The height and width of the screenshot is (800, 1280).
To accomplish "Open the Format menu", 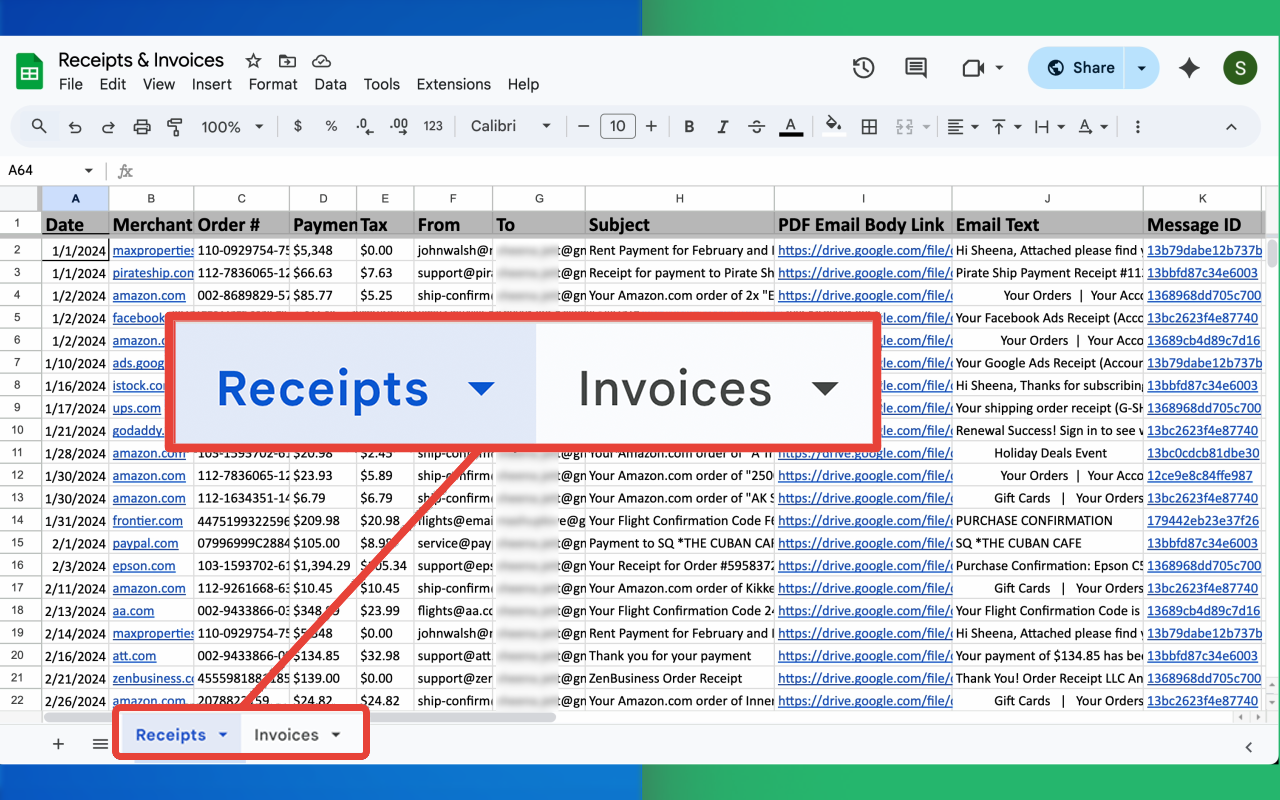I will coord(272,84).
